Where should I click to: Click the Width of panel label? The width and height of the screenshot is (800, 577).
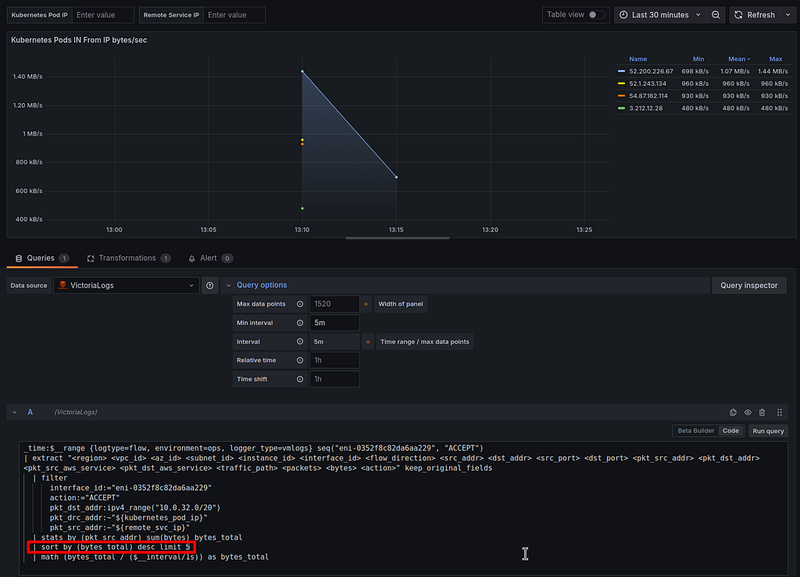pos(401,304)
